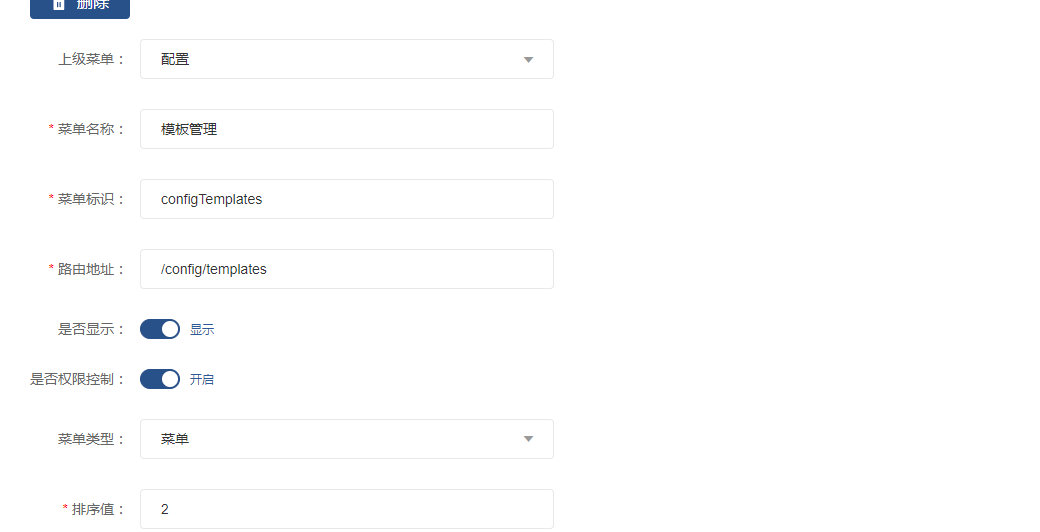Viewport: 1040px width, 532px height.
Task: Click the 菜单名称 field containing 模板管理
Action: click(x=346, y=129)
